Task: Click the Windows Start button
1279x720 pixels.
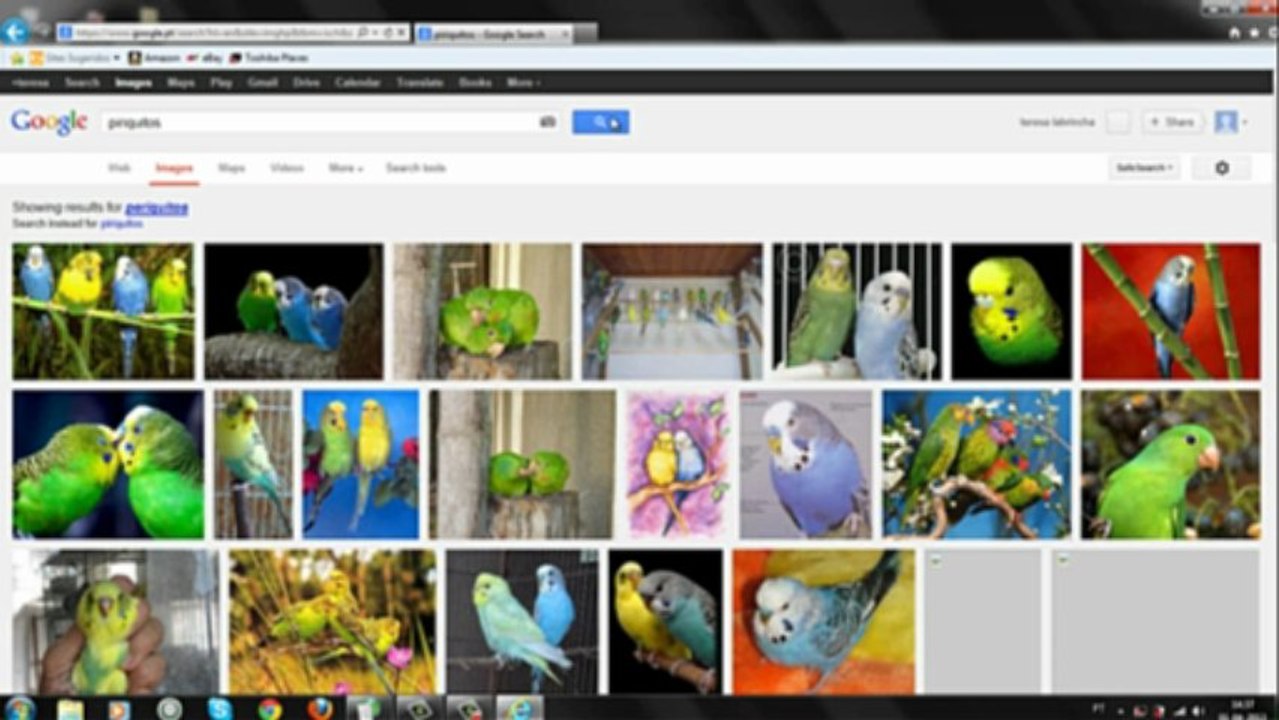Action: [x=19, y=709]
